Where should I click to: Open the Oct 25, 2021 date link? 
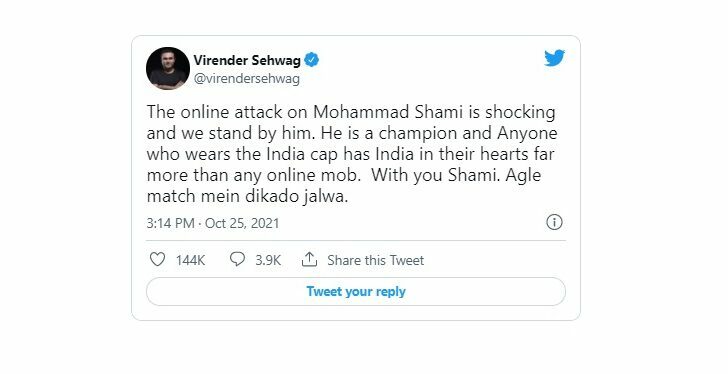[x=242, y=223]
